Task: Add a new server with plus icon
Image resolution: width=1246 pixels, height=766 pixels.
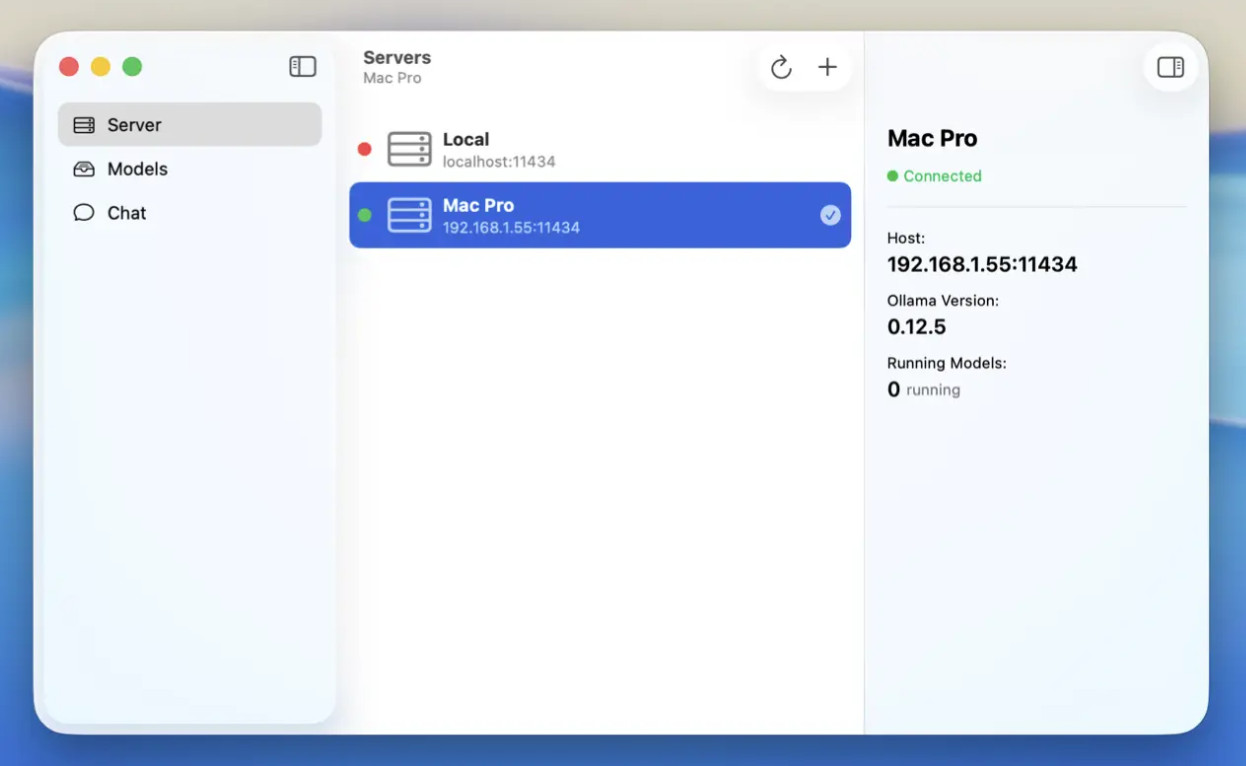Action: click(827, 67)
